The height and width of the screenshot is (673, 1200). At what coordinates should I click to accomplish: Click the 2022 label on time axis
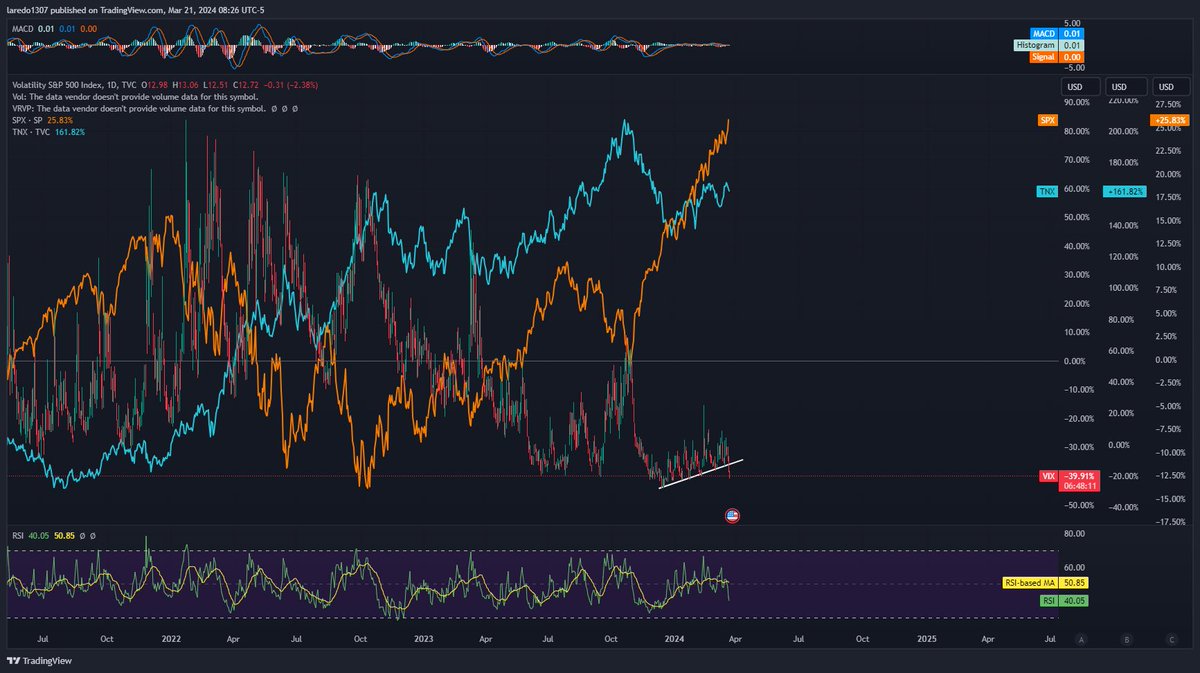coord(171,637)
